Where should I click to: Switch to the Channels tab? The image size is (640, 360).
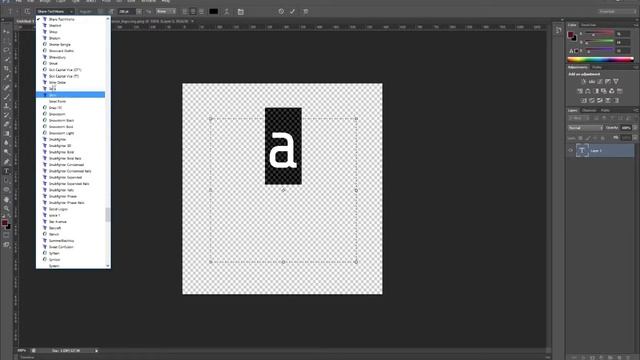click(x=589, y=111)
